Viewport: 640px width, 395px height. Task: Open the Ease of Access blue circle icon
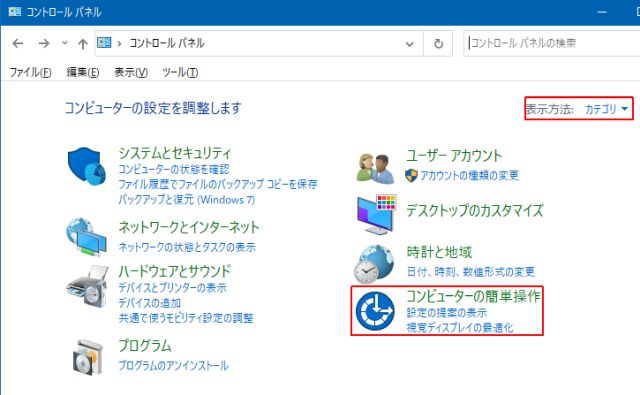click(x=375, y=311)
